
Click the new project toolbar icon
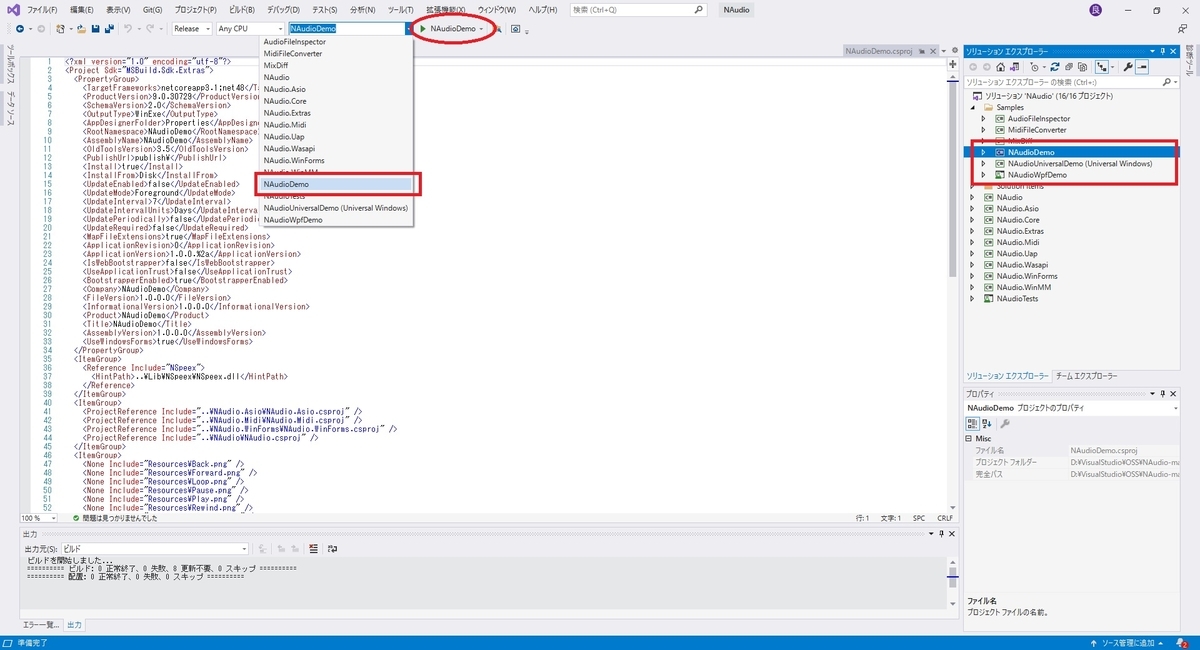(60, 28)
